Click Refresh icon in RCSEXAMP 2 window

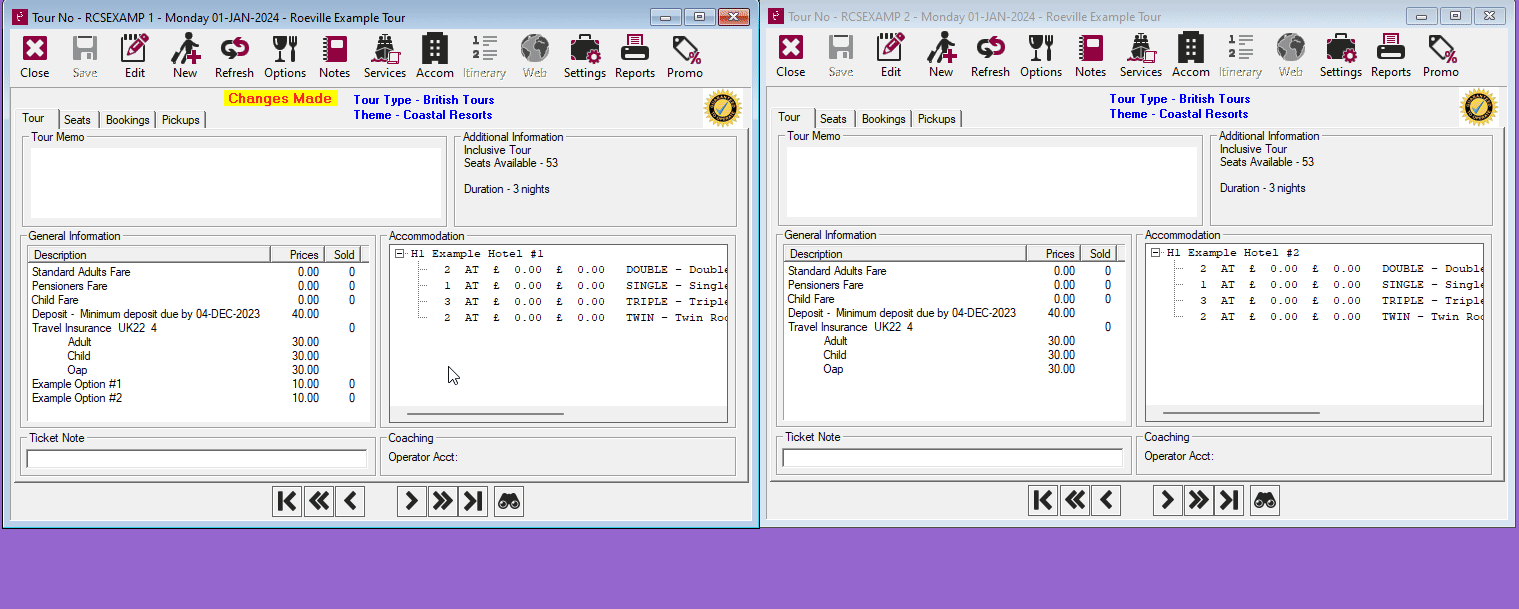coord(991,55)
